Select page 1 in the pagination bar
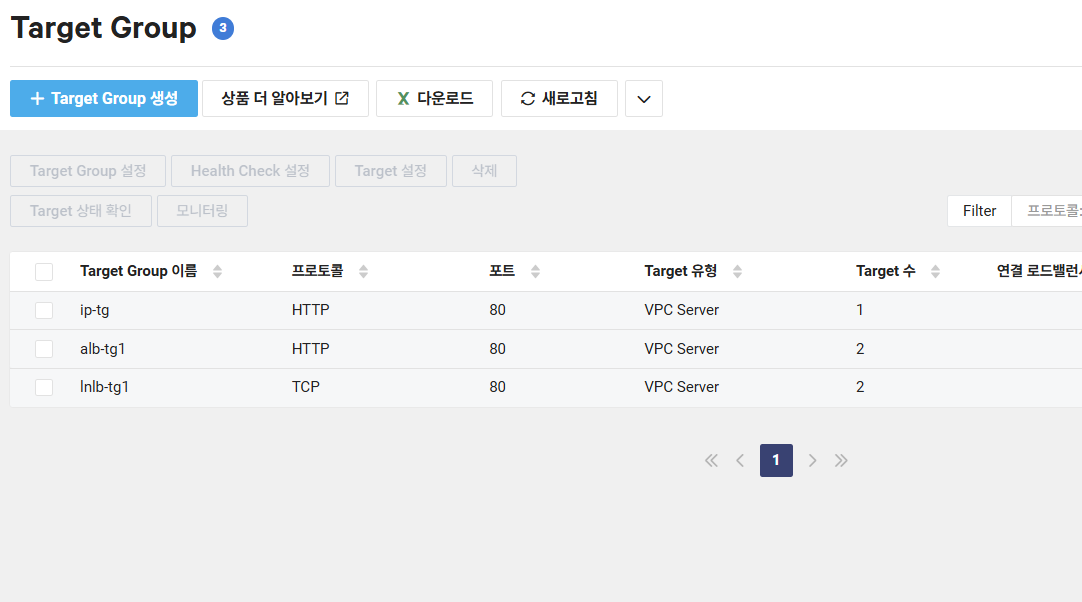 pos(776,460)
